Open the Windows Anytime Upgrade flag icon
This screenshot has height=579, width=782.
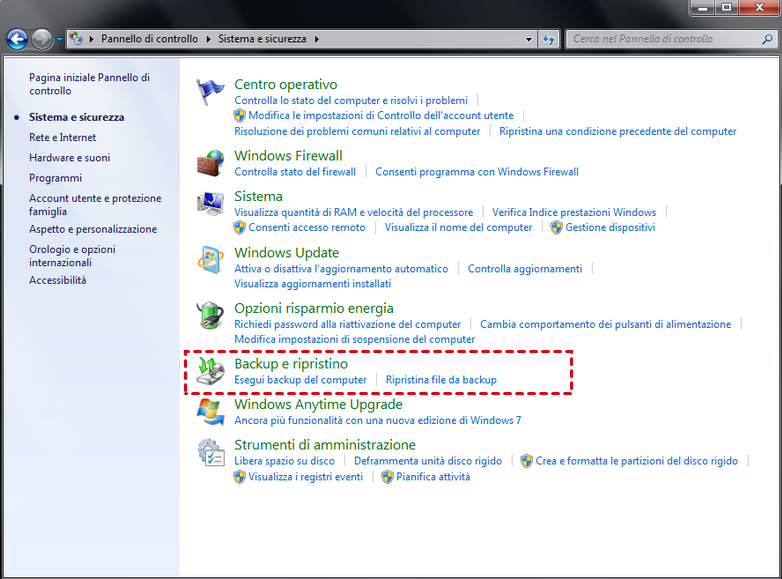coord(210,411)
